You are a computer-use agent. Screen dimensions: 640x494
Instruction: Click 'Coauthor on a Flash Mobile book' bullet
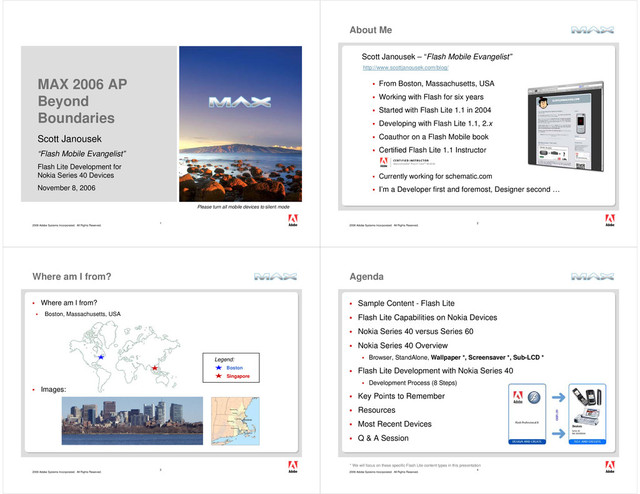pos(433,137)
